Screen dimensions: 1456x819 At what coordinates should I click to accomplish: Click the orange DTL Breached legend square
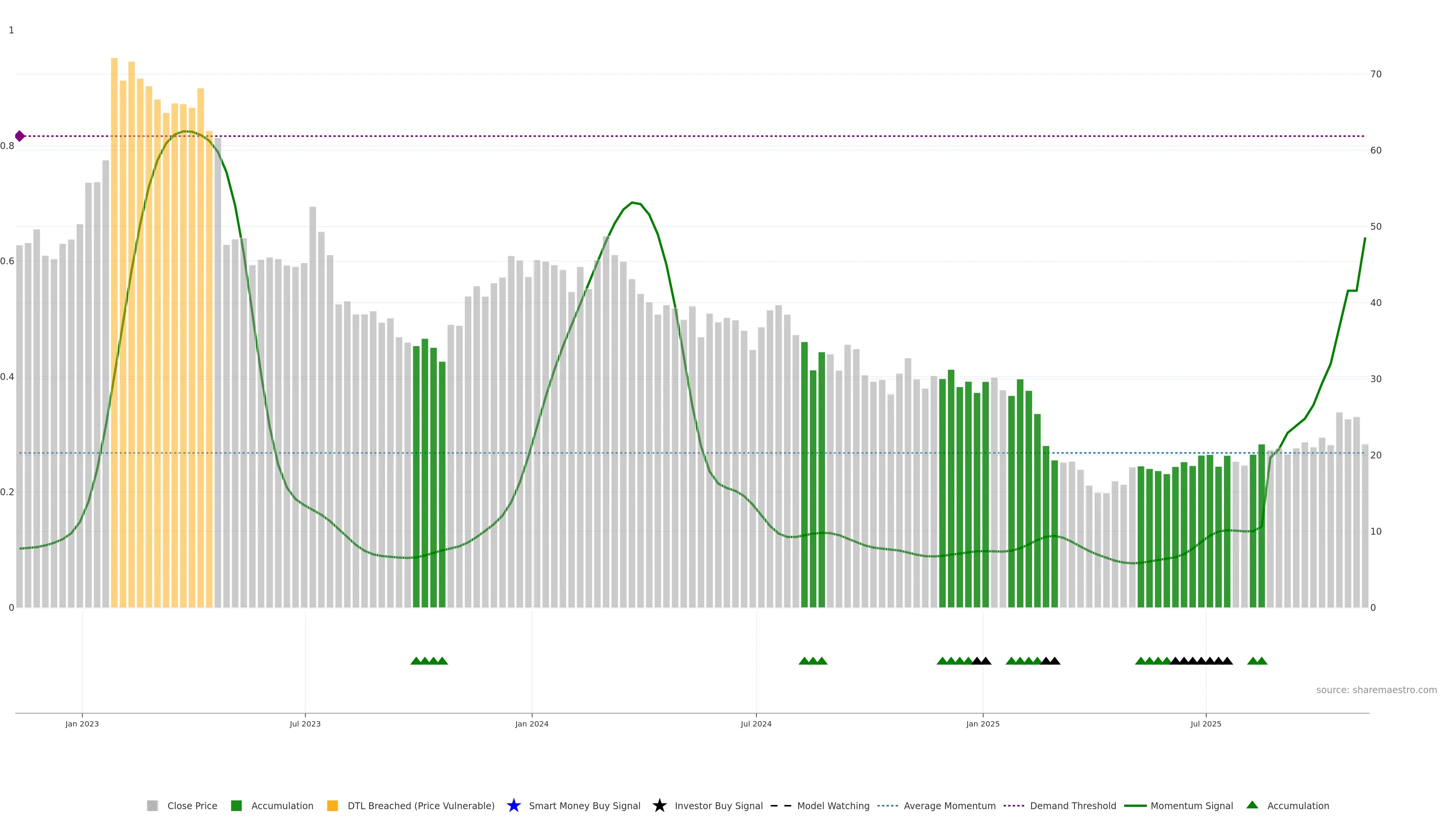click(x=333, y=805)
